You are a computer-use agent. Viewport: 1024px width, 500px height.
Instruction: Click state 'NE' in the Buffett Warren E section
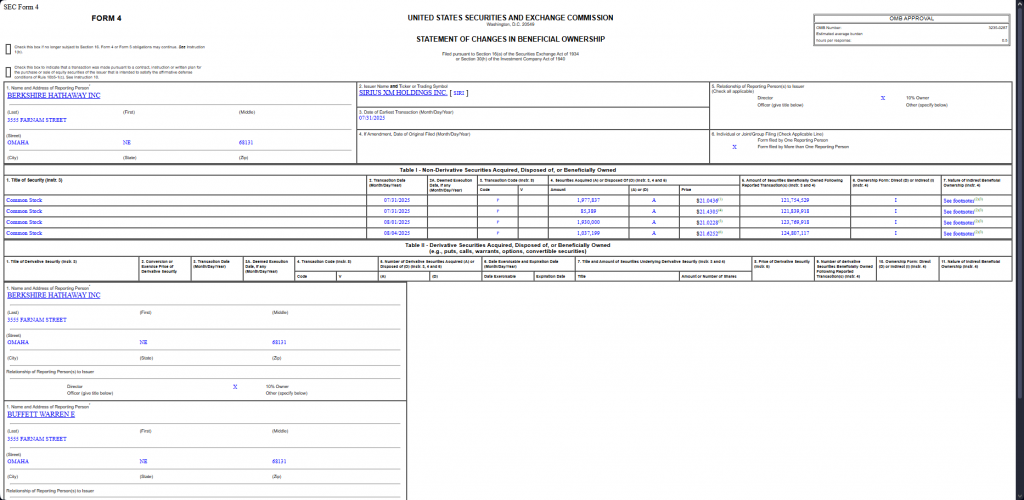[x=143, y=461]
